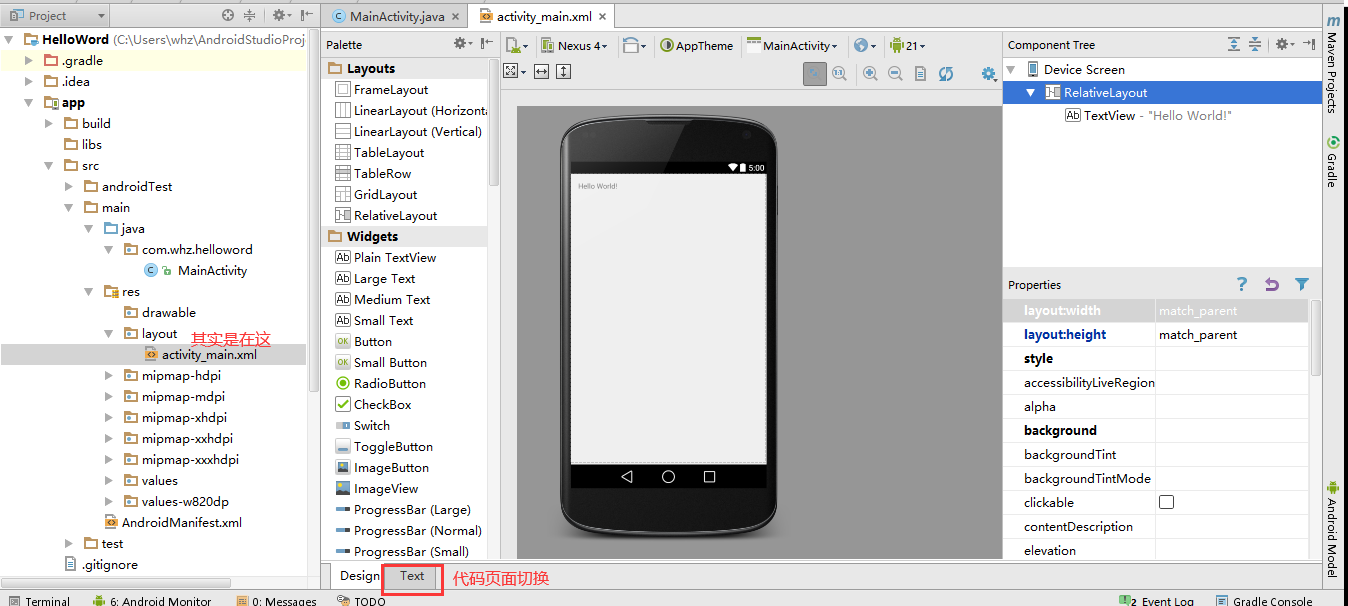Open screen orientation dropdown
This screenshot has height=606, width=1348.
633,45
